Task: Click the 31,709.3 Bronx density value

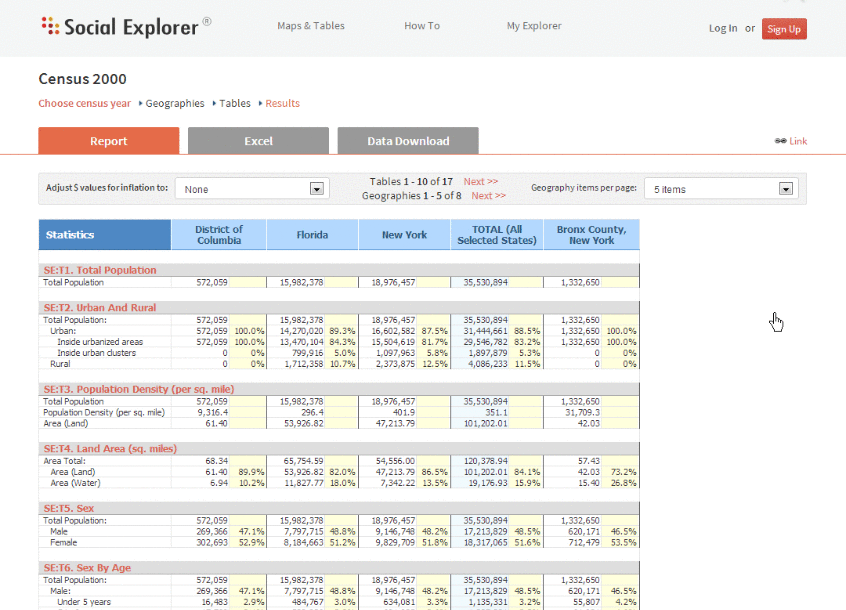Action: pos(582,412)
